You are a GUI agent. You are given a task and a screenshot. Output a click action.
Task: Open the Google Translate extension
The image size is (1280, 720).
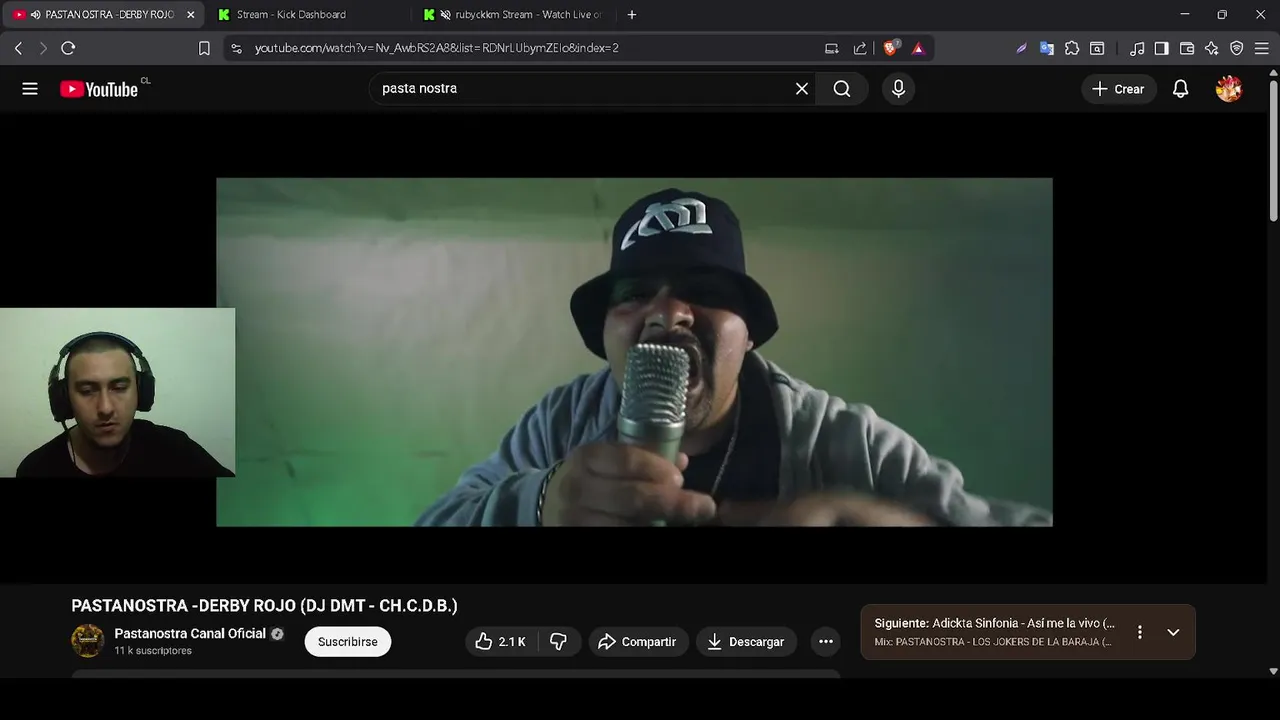coord(1047,48)
